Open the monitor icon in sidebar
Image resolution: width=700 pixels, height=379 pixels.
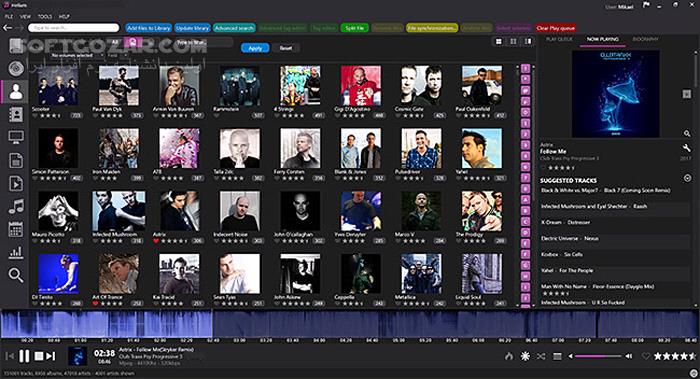(x=16, y=137)
